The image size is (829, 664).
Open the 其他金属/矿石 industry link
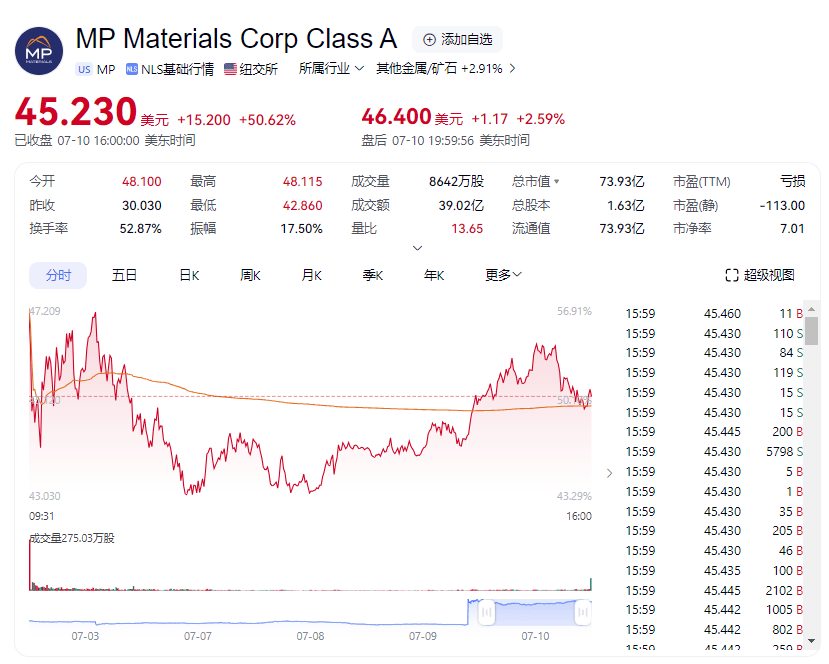coord(445,69)
